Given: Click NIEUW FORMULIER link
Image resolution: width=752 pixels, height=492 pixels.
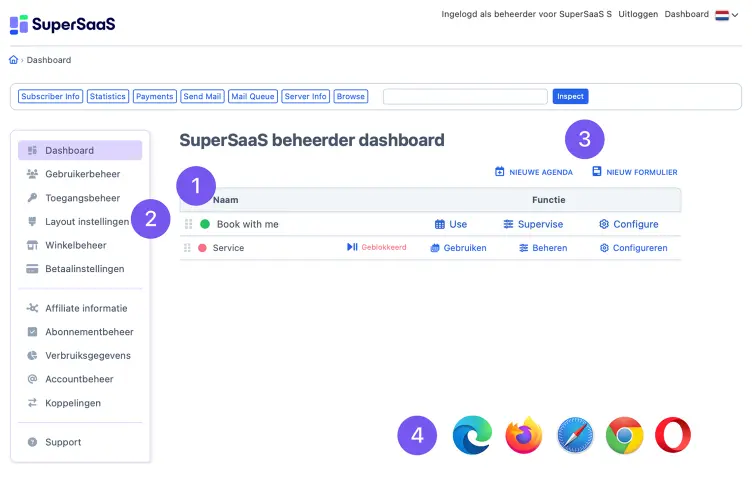Looking at the screenshot, I should click(x=635, y=172).
